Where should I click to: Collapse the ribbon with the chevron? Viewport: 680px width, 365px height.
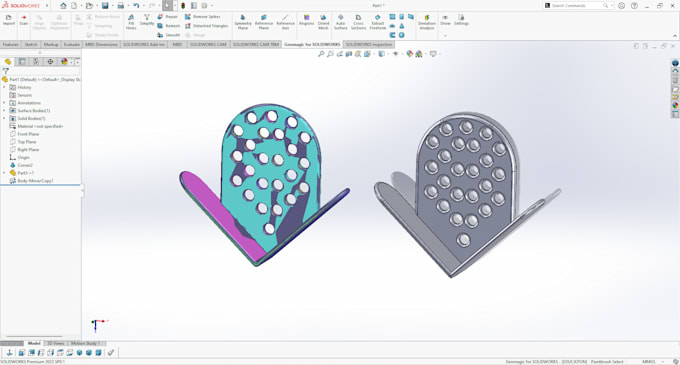coord(675,36)
